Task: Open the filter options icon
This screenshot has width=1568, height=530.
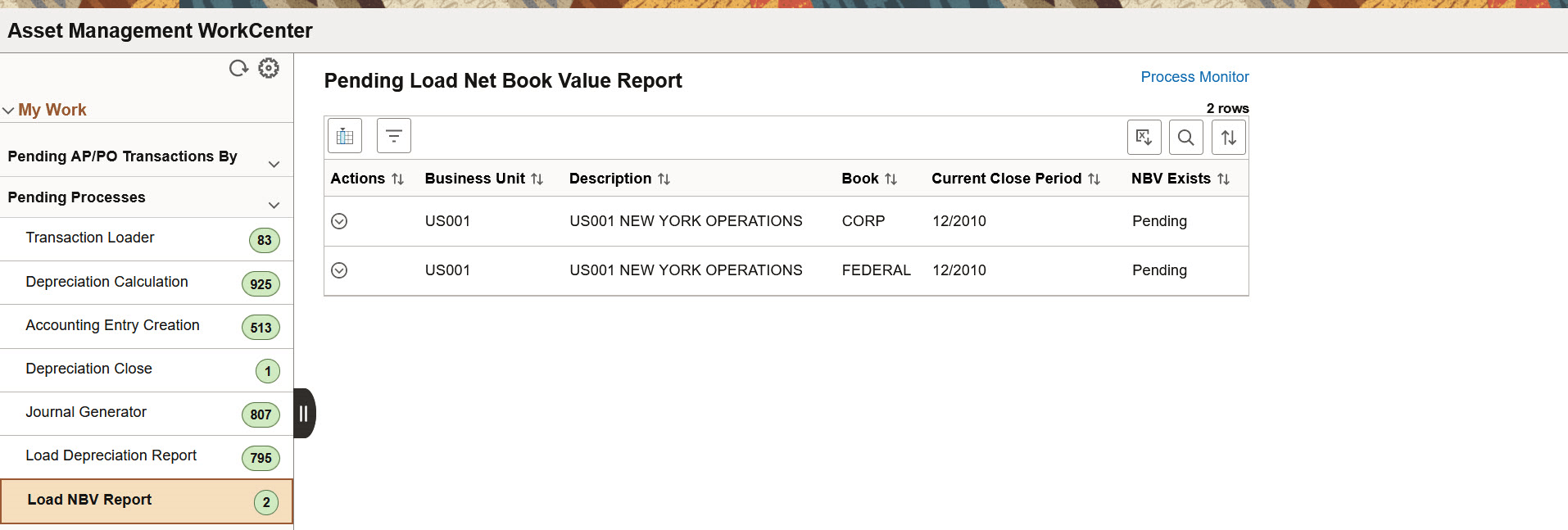Action: (393, 135)
